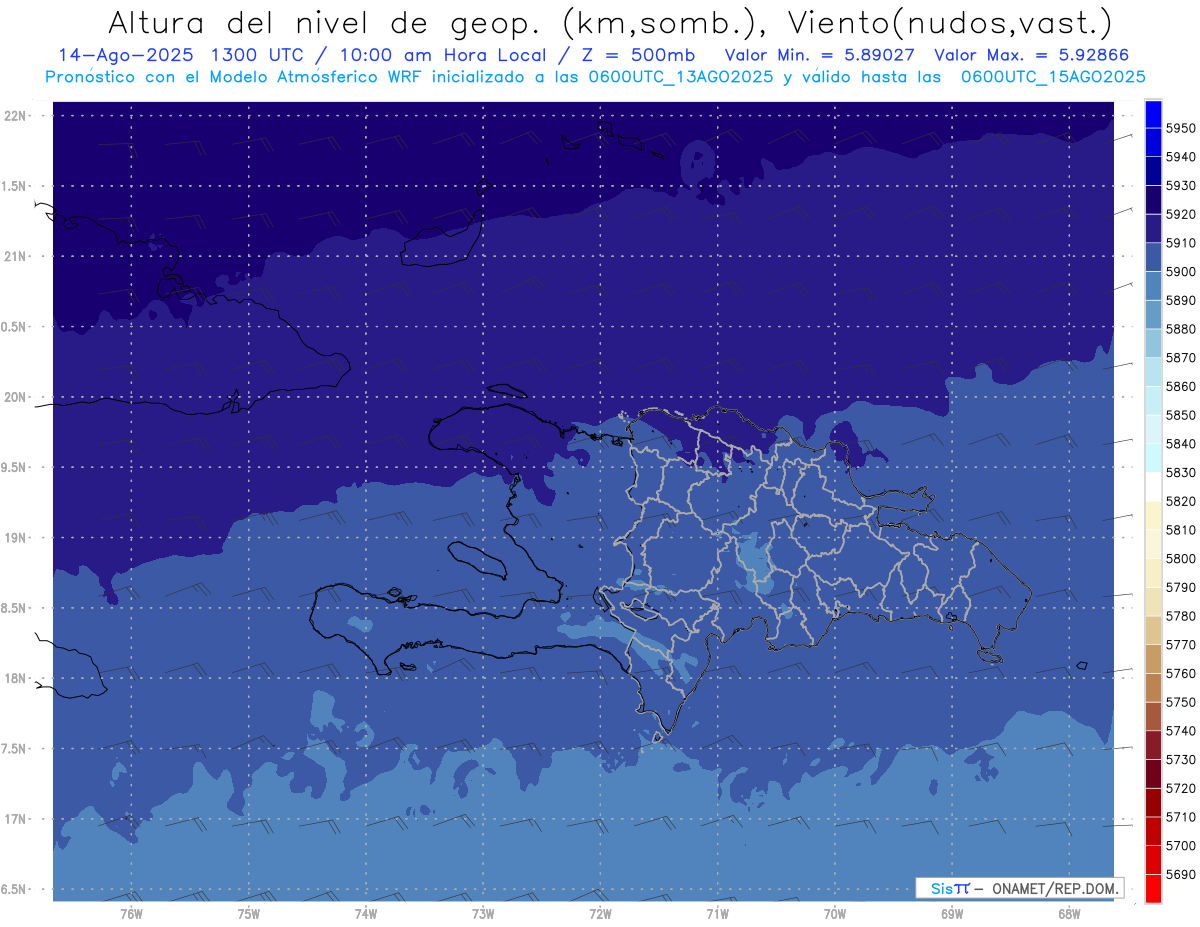This screenshot has height=927, width=1200.
Task: Select the 'Valor Max. = 5.92866' text
Action: (1032, 55)
